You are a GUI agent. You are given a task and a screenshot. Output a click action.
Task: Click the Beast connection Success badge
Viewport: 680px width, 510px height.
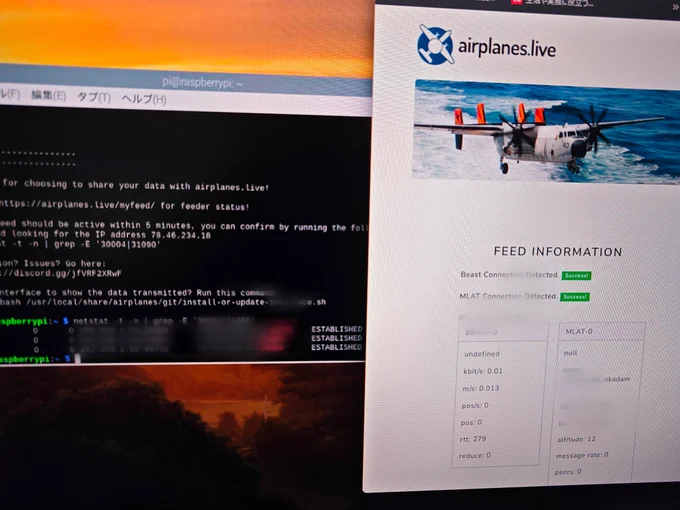click(576, 275)
